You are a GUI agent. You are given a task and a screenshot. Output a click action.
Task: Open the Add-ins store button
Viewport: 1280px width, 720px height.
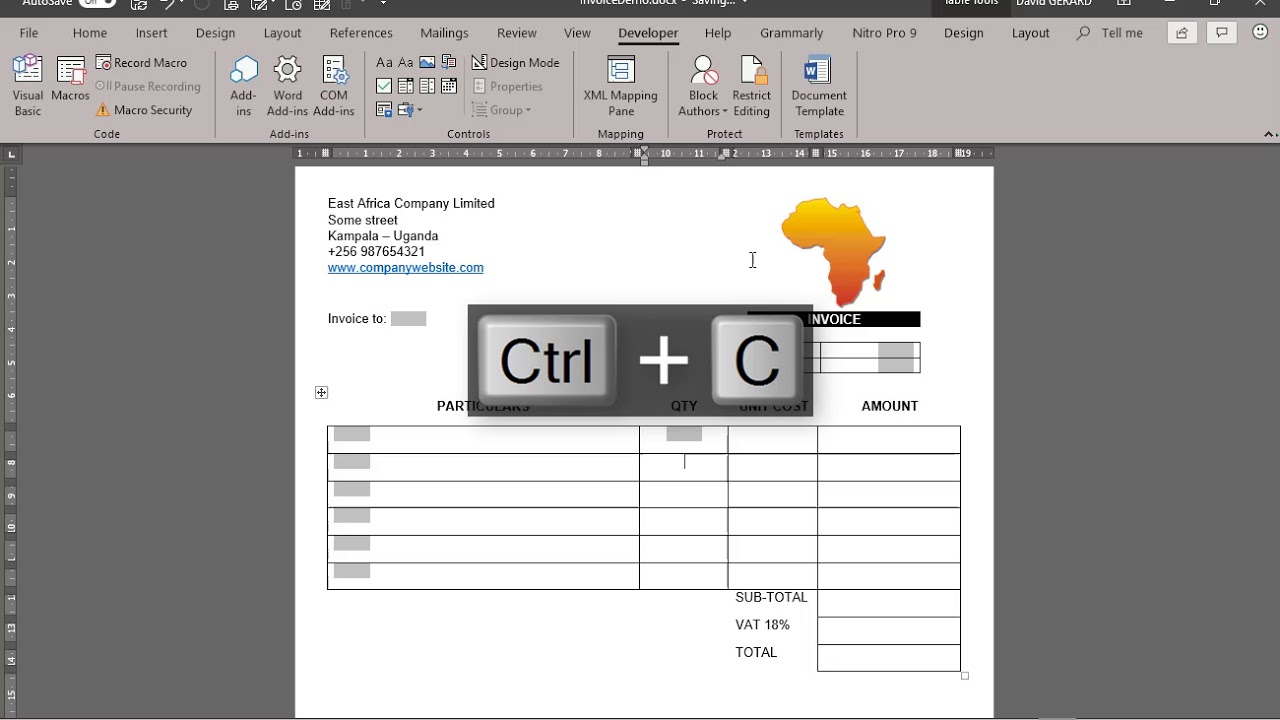(243, 86)
